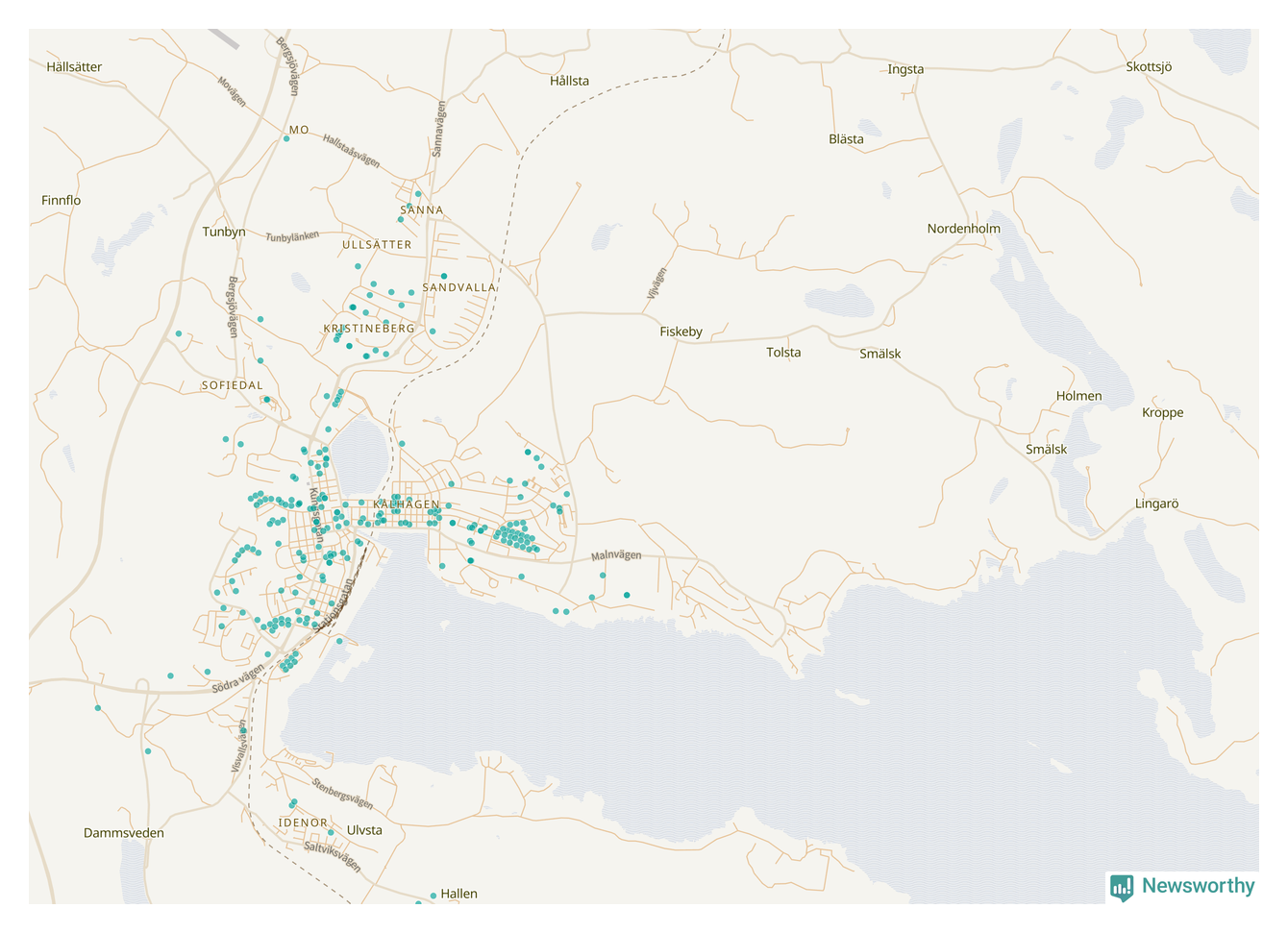
Task: Click the Skottsjö village label
Action: pos(1149,67)
